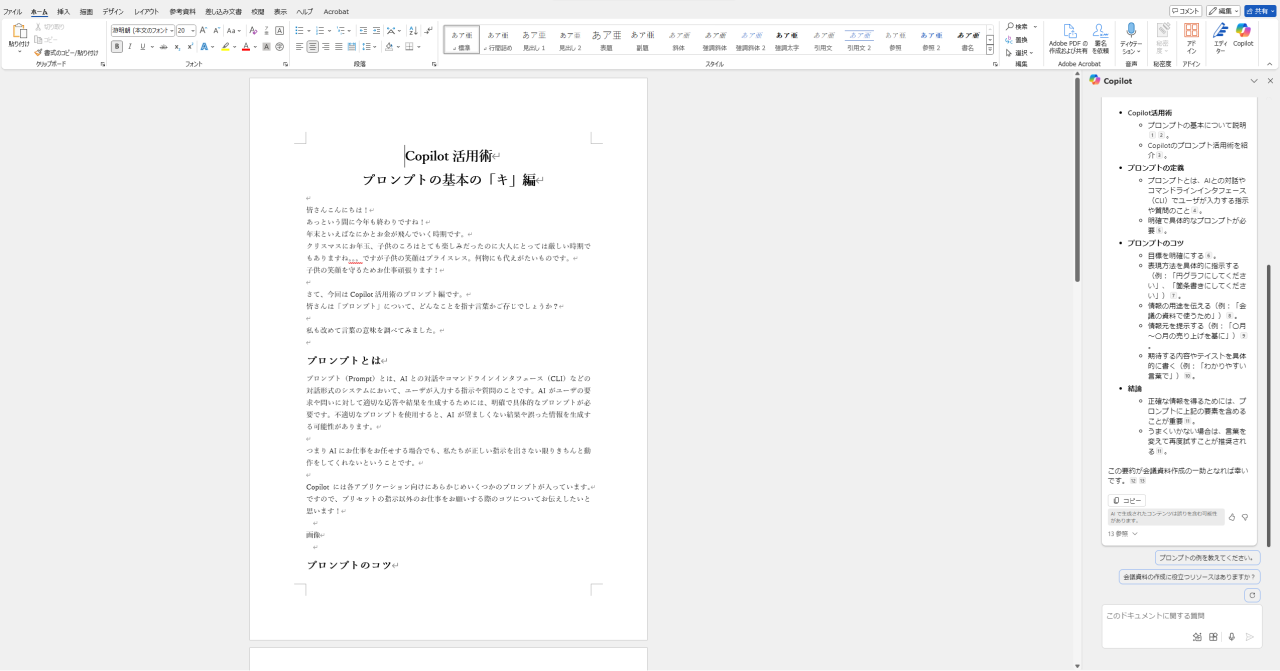
Task: Open the ファイル (File) menu
Action: (13, 11)
